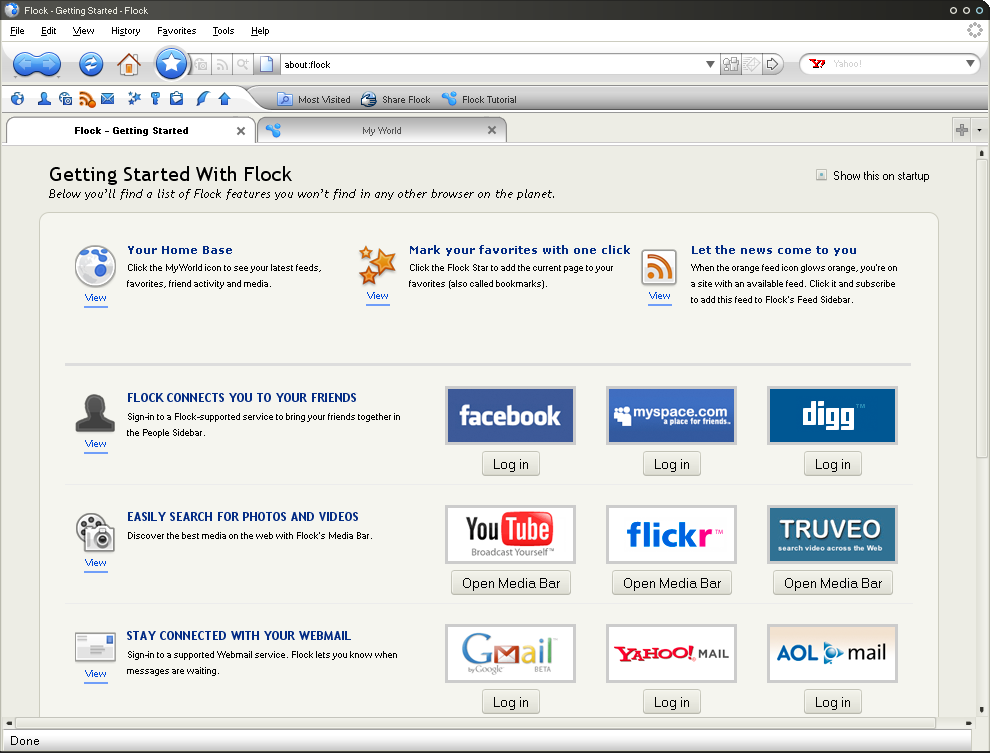Log in to Digg
The width and height of the screenshot is (990, 753).
click(x=832, y=464)
